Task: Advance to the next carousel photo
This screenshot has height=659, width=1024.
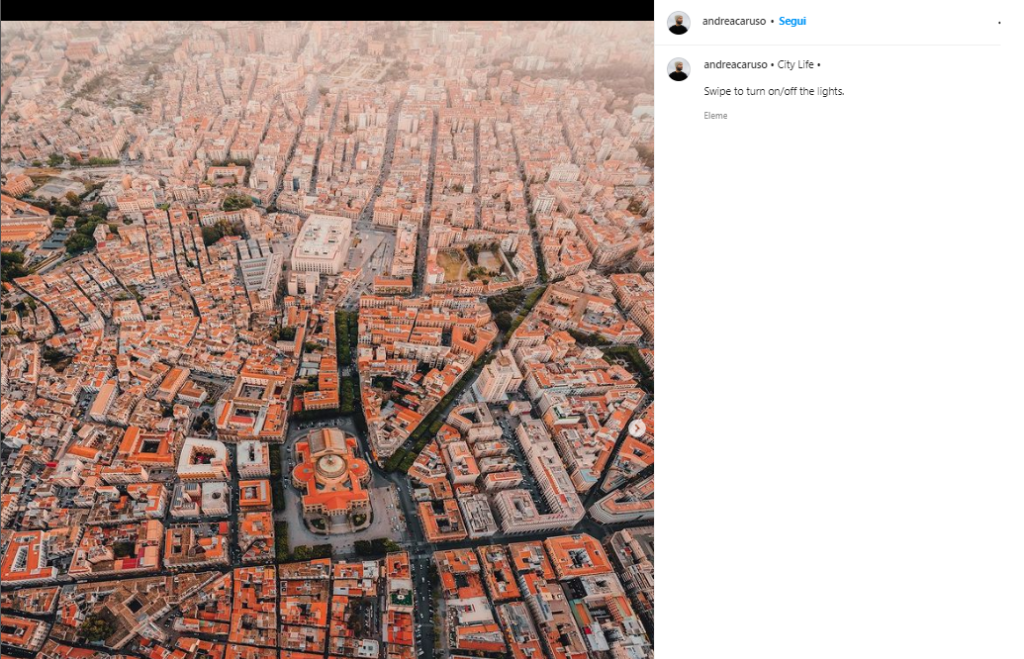Action: [637, 428]
